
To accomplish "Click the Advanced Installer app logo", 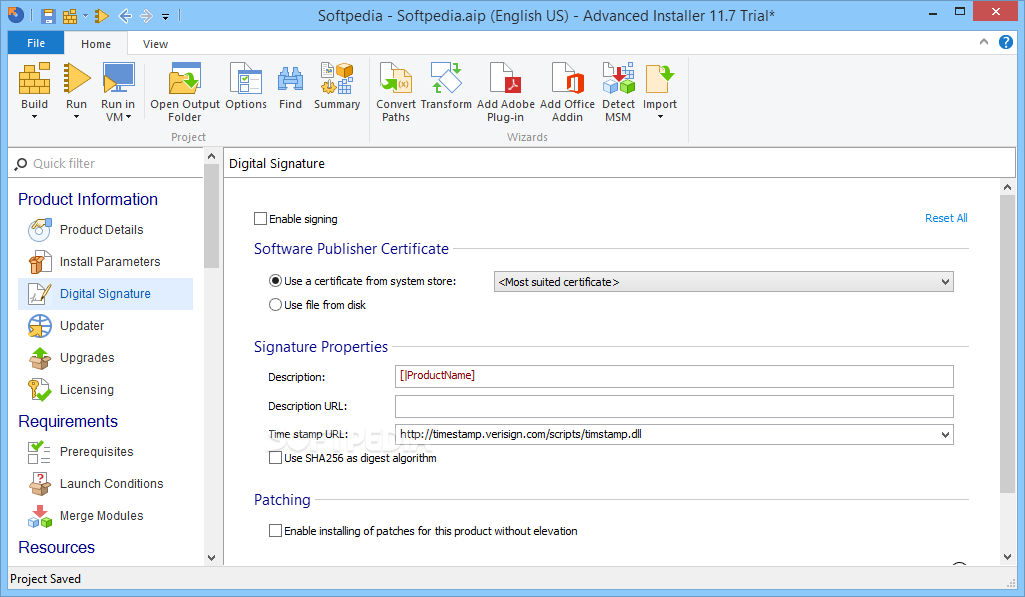I will (x=16, y=15).
